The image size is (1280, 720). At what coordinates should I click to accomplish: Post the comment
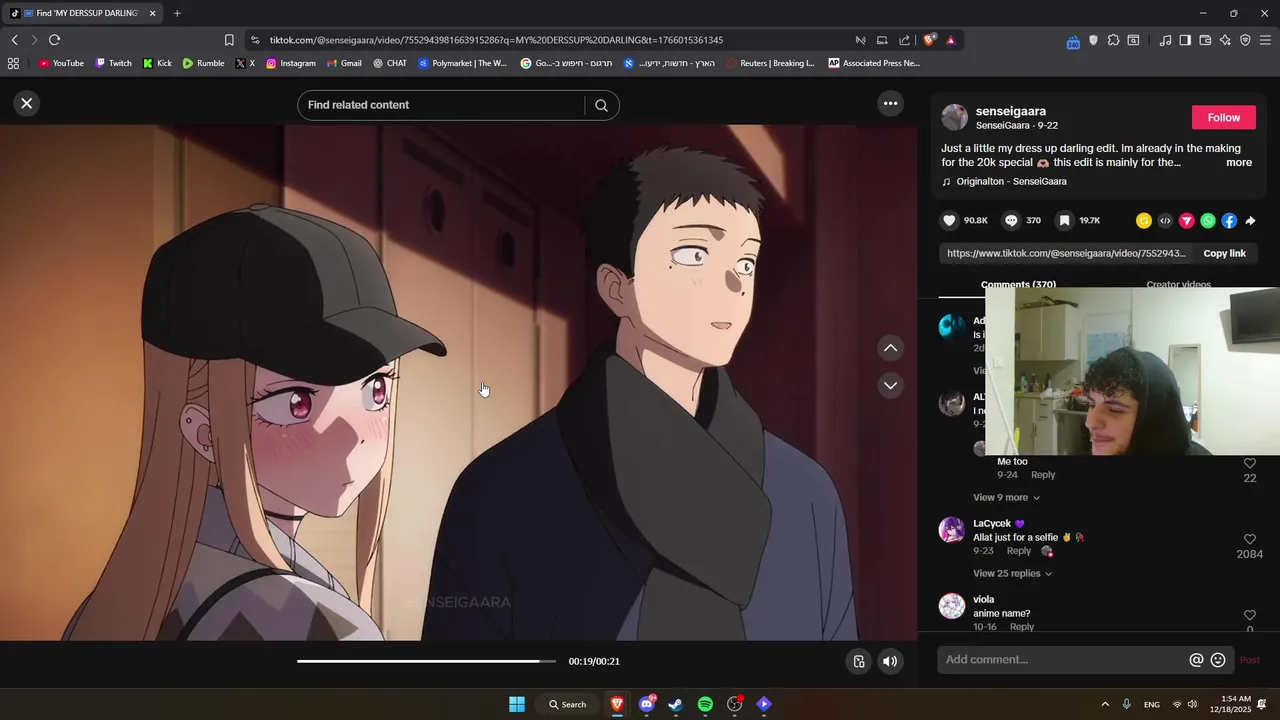[x=1249, y=660]
